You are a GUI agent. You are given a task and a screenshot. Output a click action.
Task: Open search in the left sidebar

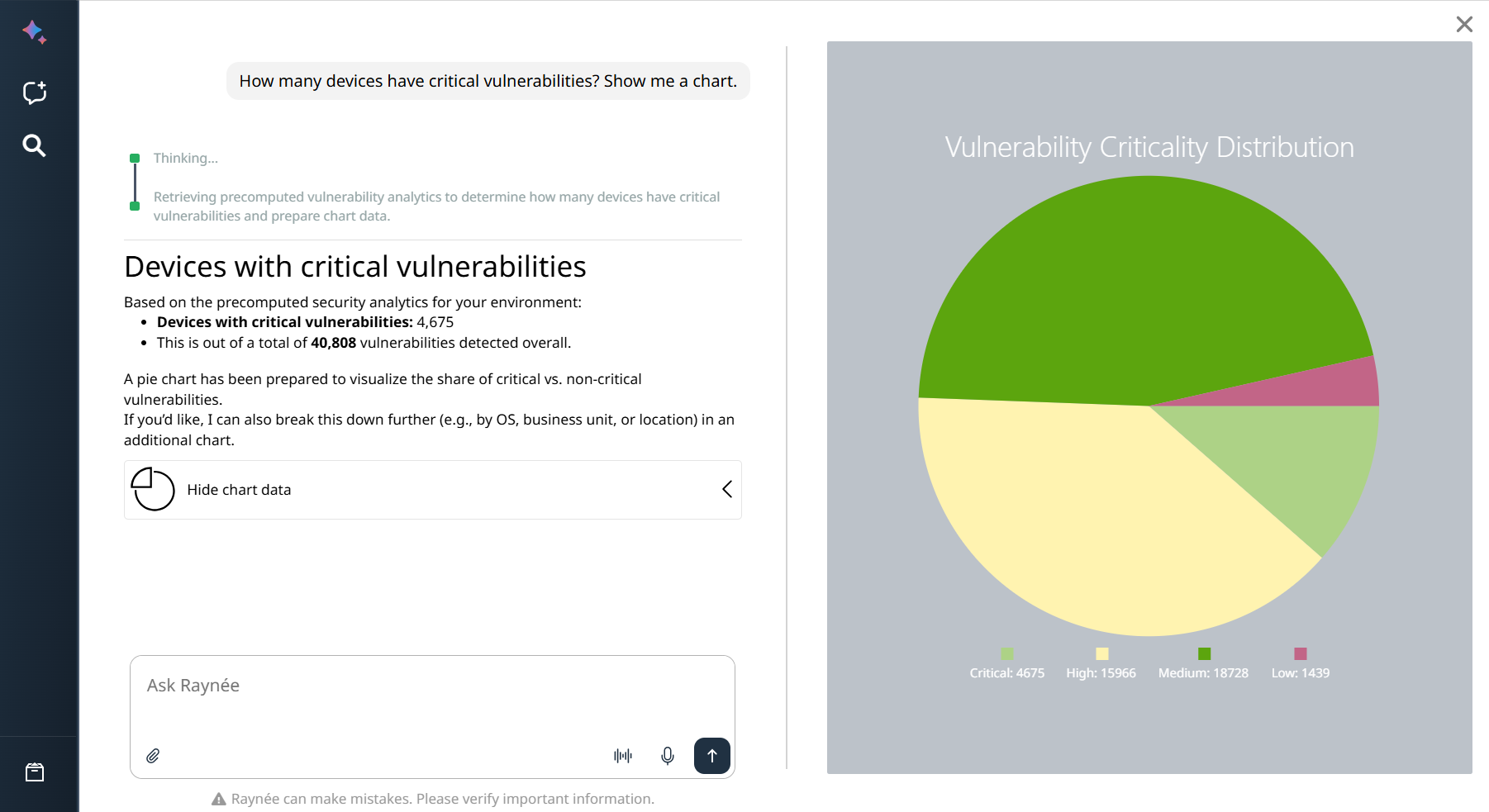tap(35, 145)
